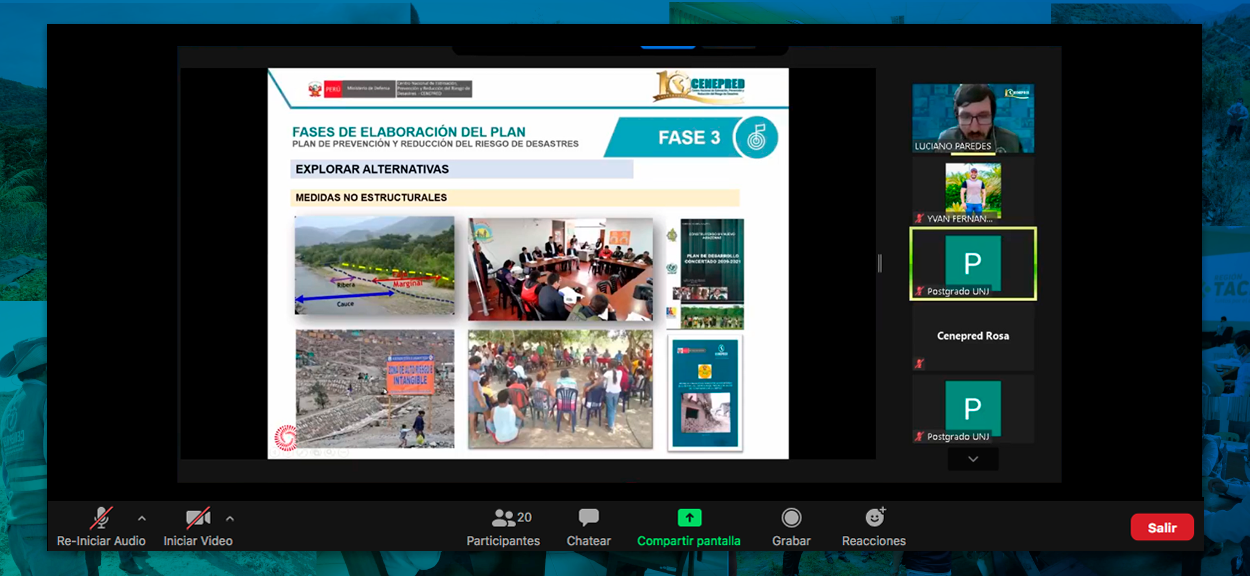
Task: Click the red spiral logo on the slide corner
Action: point(285,438)
